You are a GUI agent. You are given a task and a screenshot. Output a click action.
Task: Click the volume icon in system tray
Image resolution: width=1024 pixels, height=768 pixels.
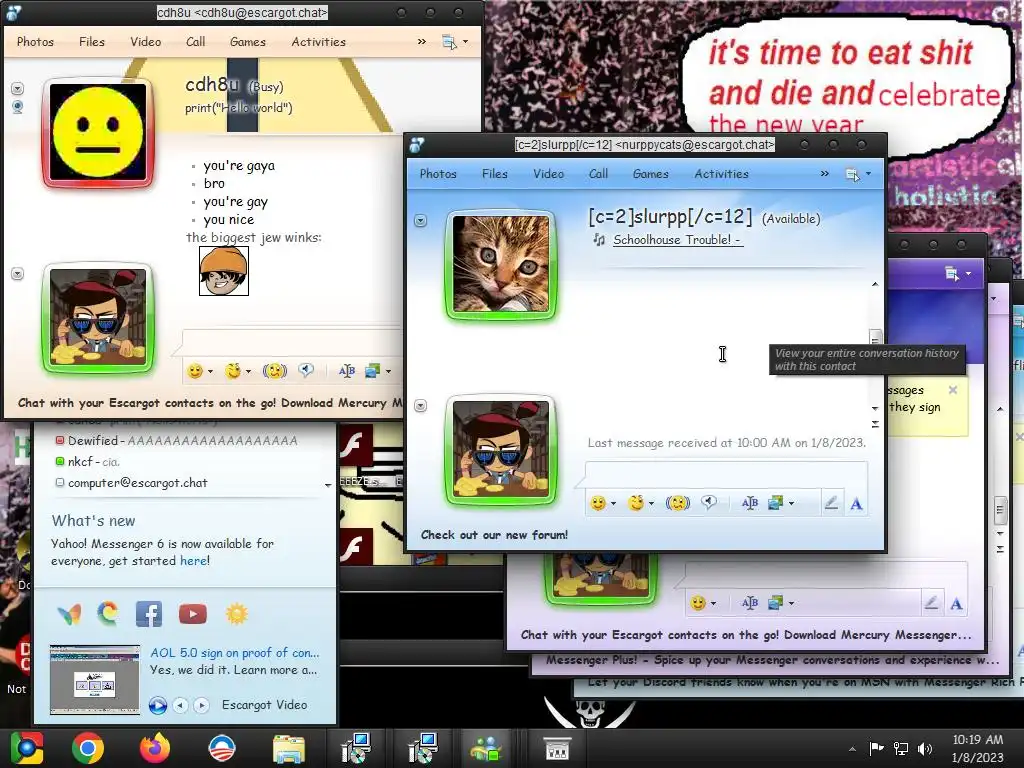click(x=925, y=749)
